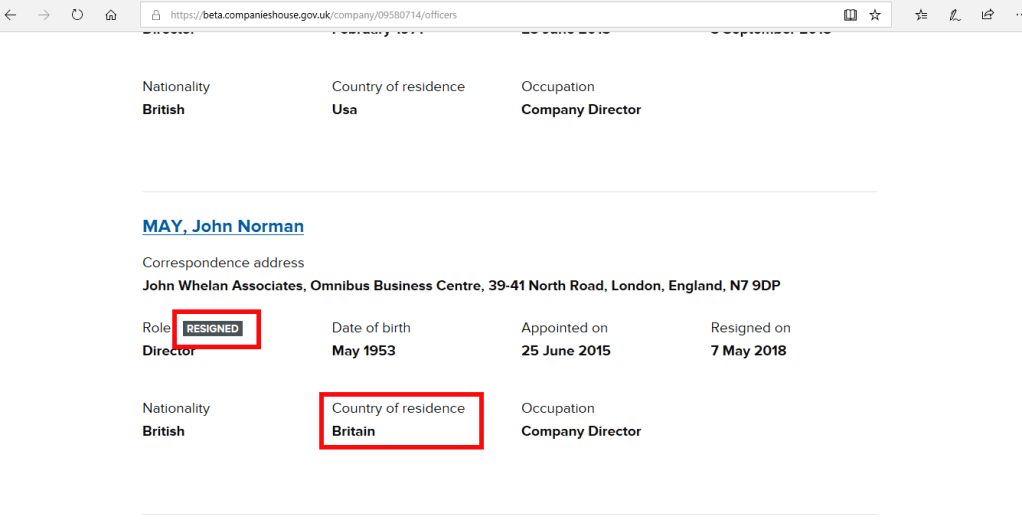Enable reading view for this page
Image resolution: width=1022 pixels, height=520 pixels.
click(850, 15)
